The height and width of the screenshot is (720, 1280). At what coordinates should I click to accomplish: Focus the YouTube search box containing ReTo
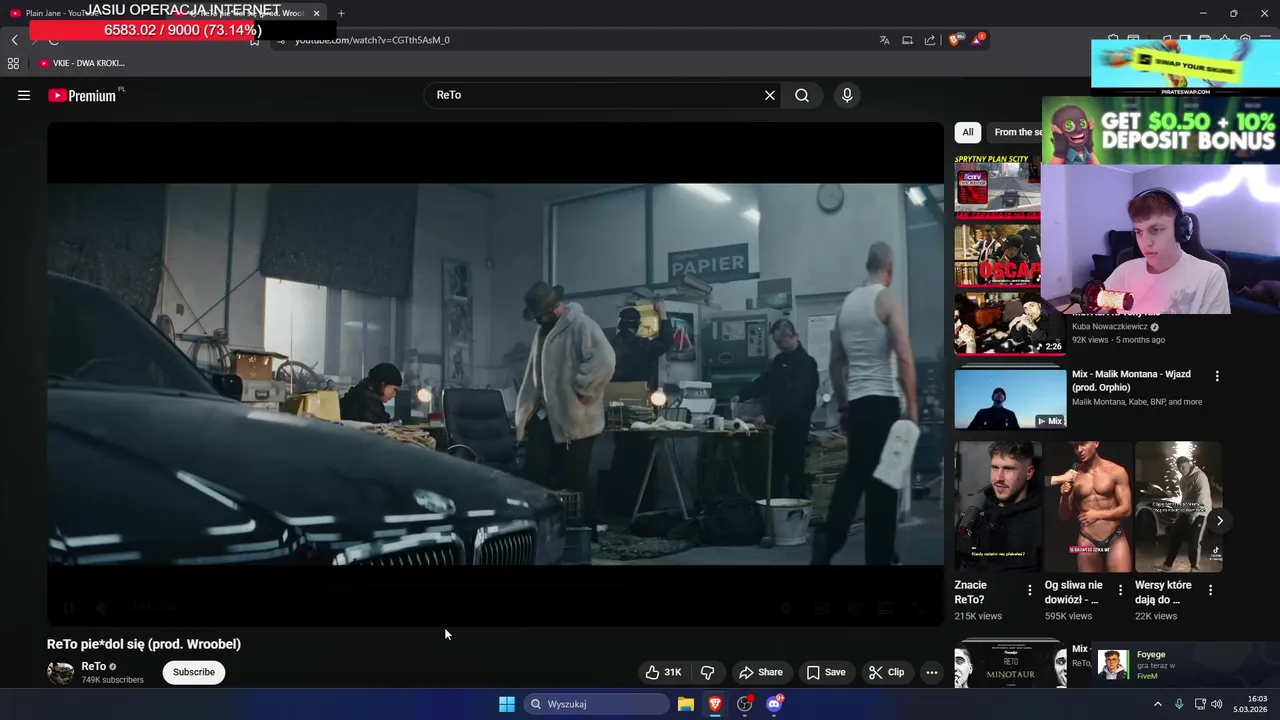[596, 95]
